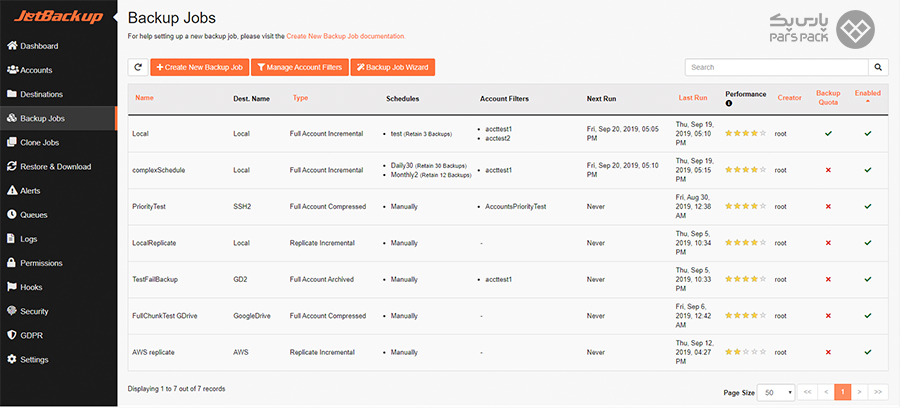Click Create New Backup Job button
Viewport: 900px width, 408px height.
[x=200, y=67]
